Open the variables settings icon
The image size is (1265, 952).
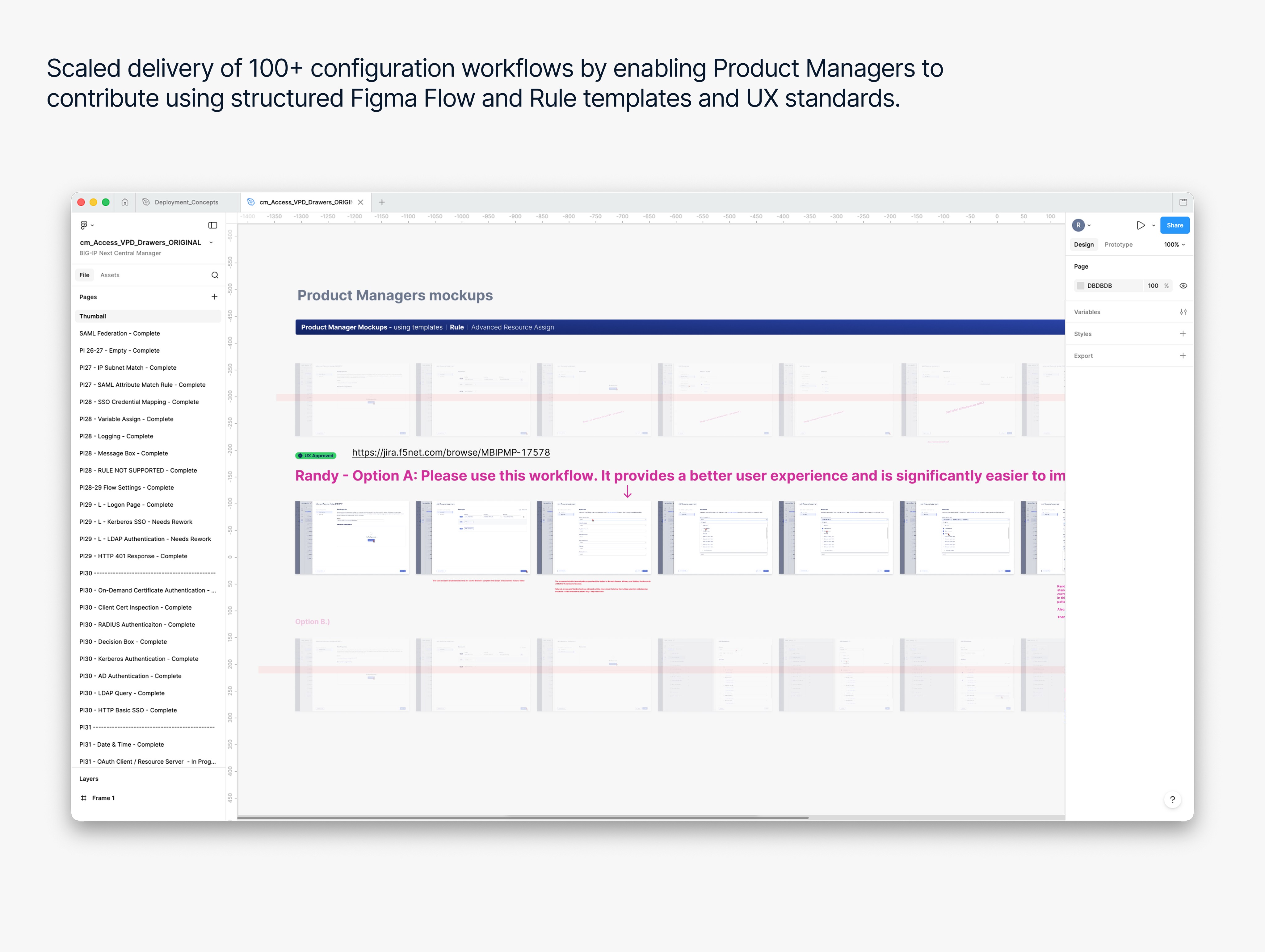pyautogui.click(x=1183, y=312)
